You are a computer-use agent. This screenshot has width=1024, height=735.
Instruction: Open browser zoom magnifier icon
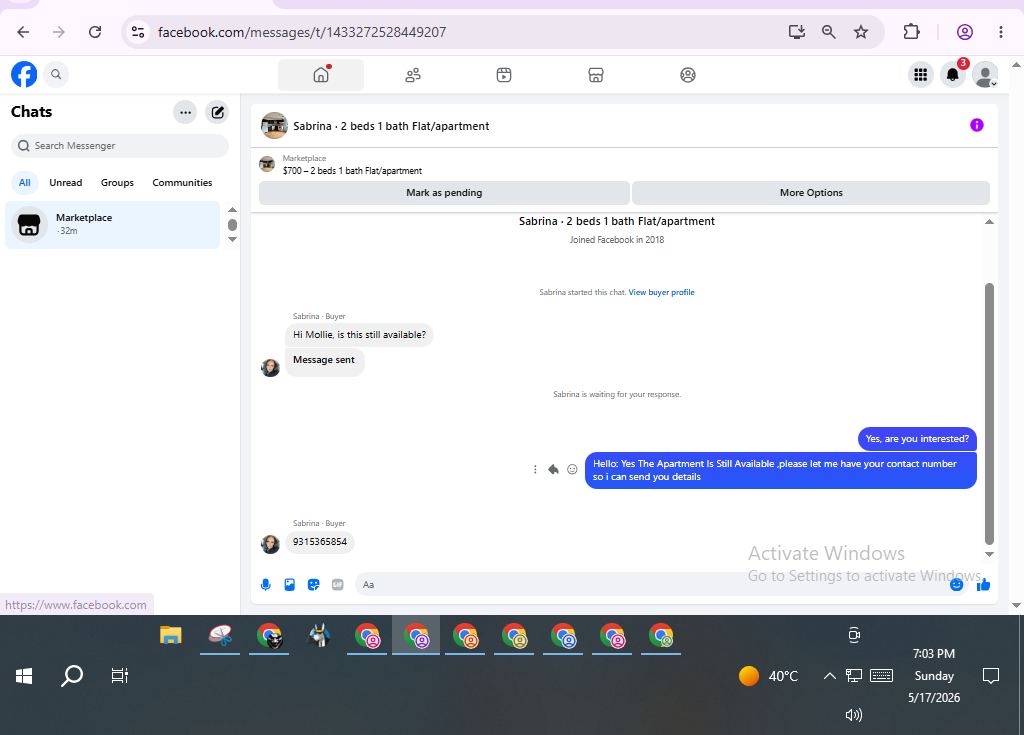(x=829, y=32)
